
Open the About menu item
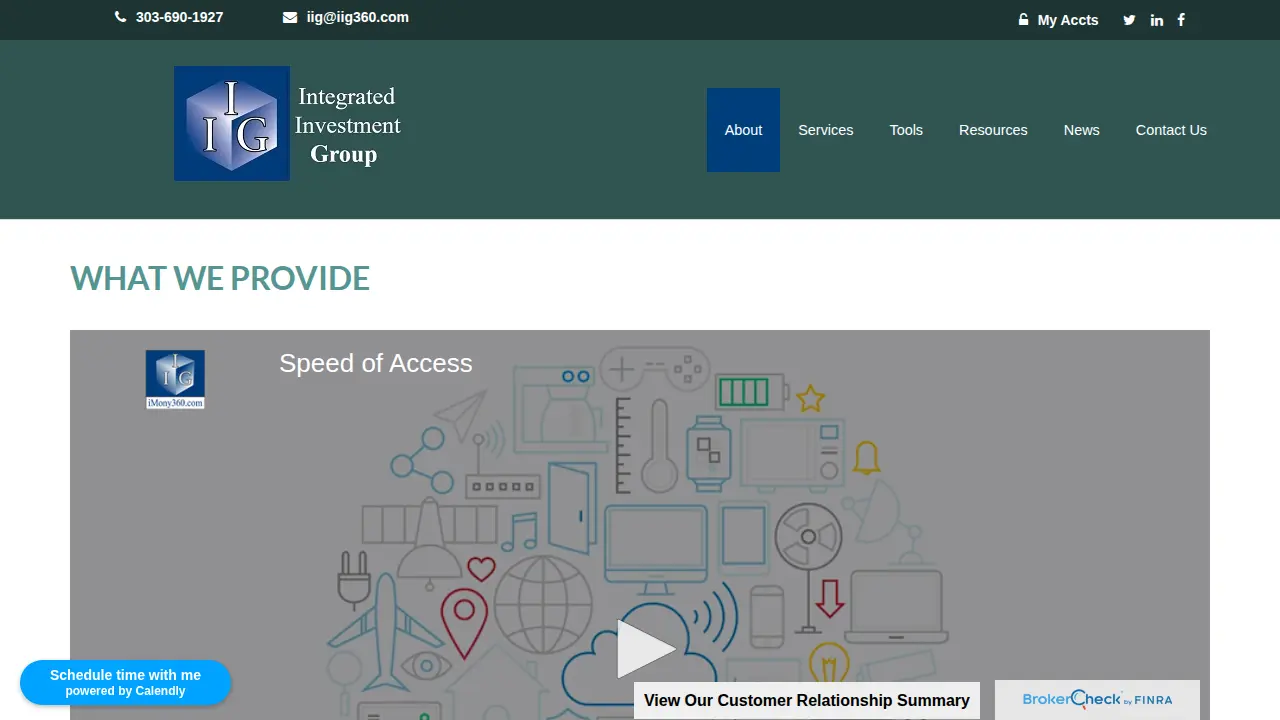click(x=743, y=130)
